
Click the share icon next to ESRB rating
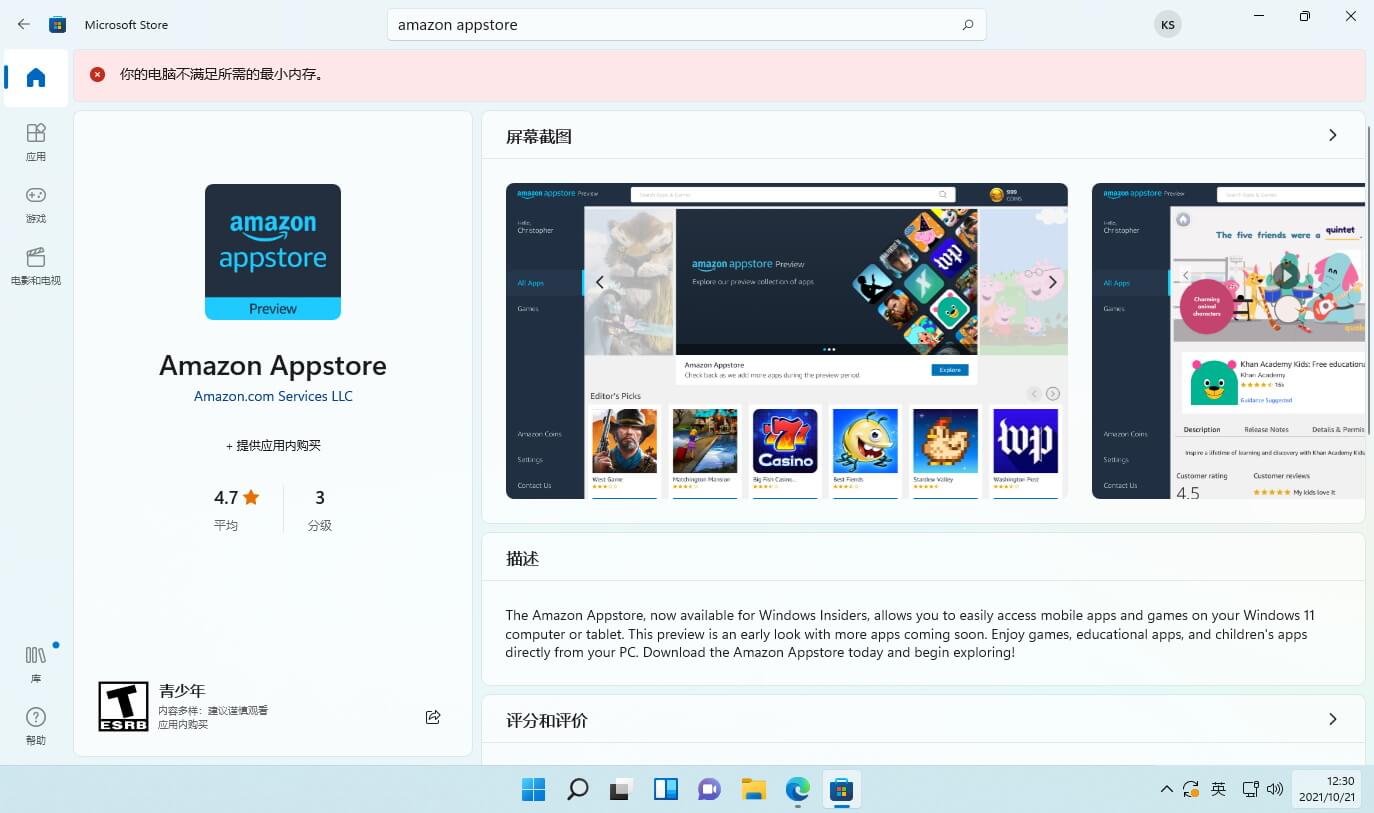pos(432,716)
